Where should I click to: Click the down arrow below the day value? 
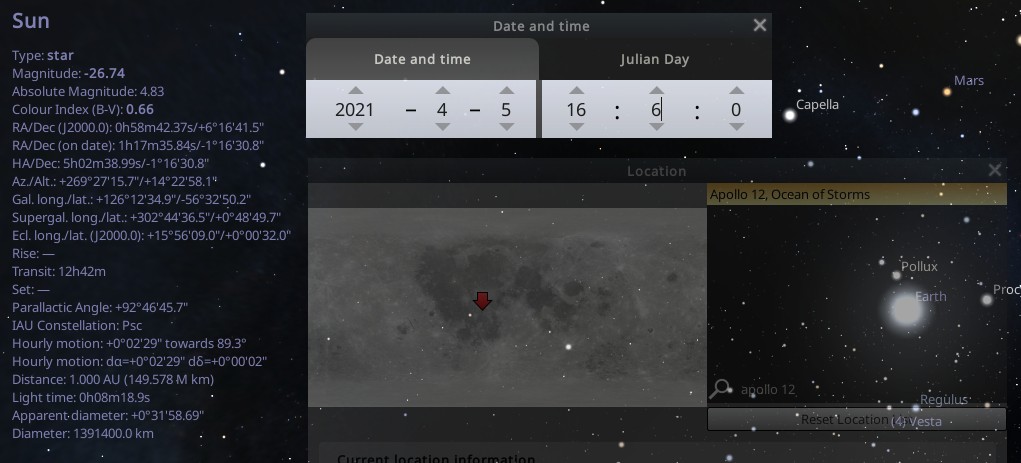[x=506, y=128]
